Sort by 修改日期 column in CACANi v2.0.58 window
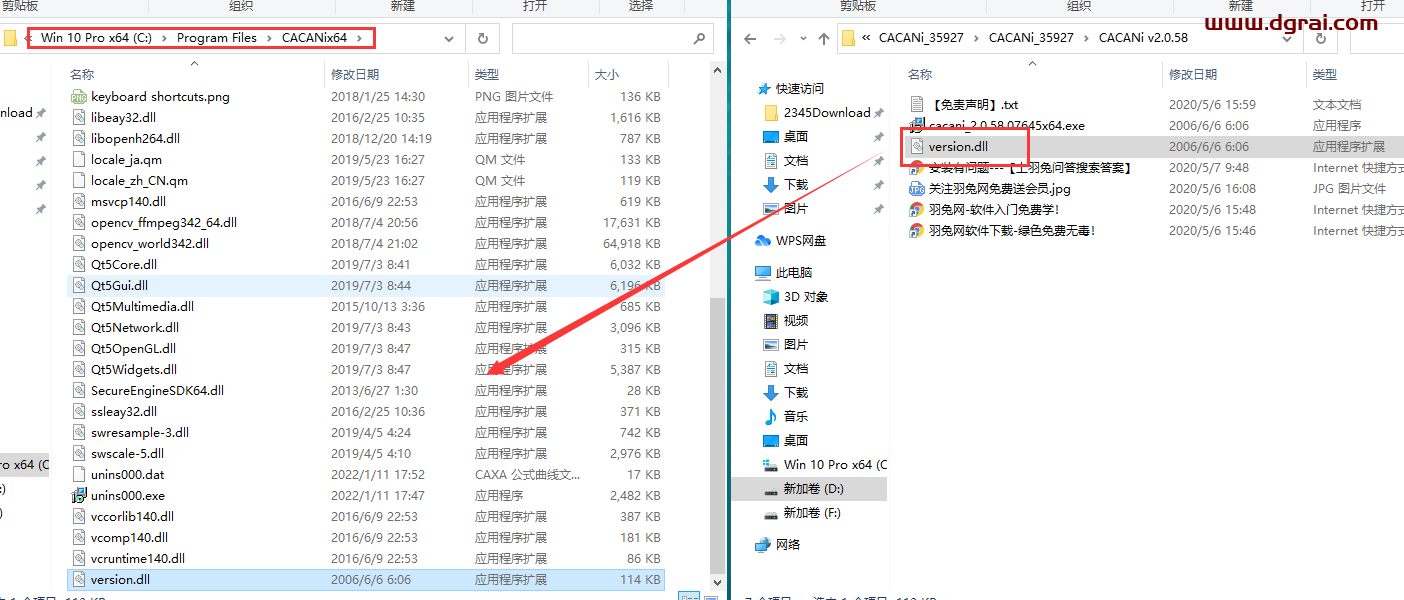This screenshot has height=600, width=1404. pyautogui.click(x=1193, y=74)
